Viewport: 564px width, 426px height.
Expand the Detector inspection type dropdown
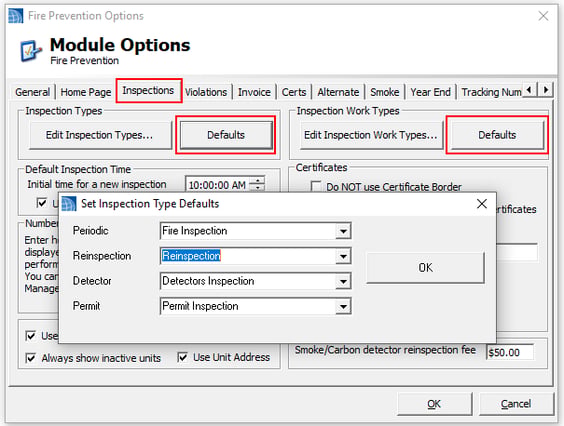(343, 281)
